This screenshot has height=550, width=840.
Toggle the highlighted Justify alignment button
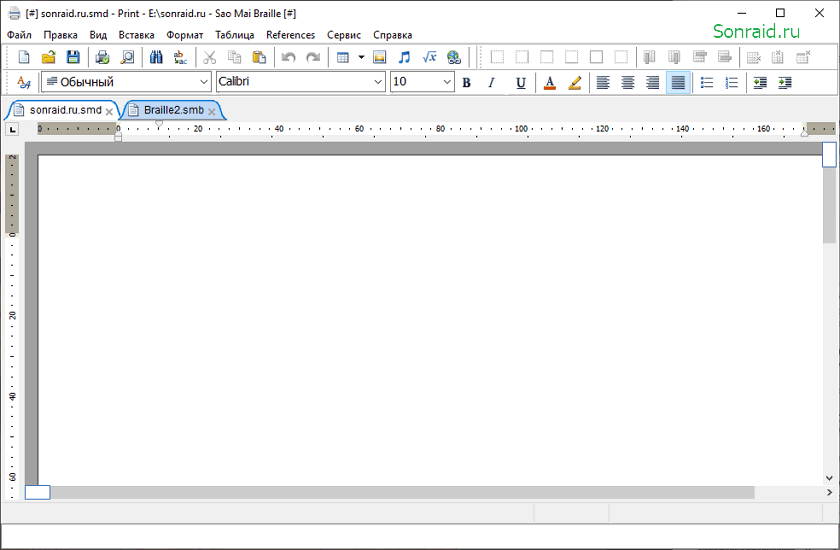pos(678,82)
